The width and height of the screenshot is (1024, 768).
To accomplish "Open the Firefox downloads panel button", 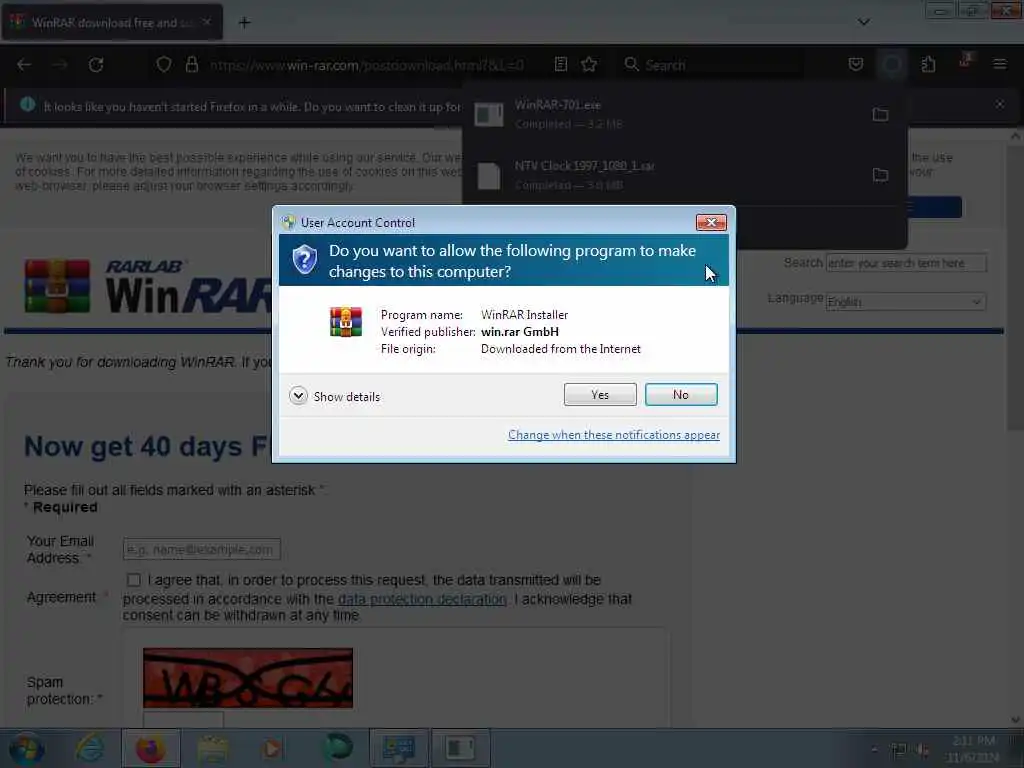I will pos(891,65).
